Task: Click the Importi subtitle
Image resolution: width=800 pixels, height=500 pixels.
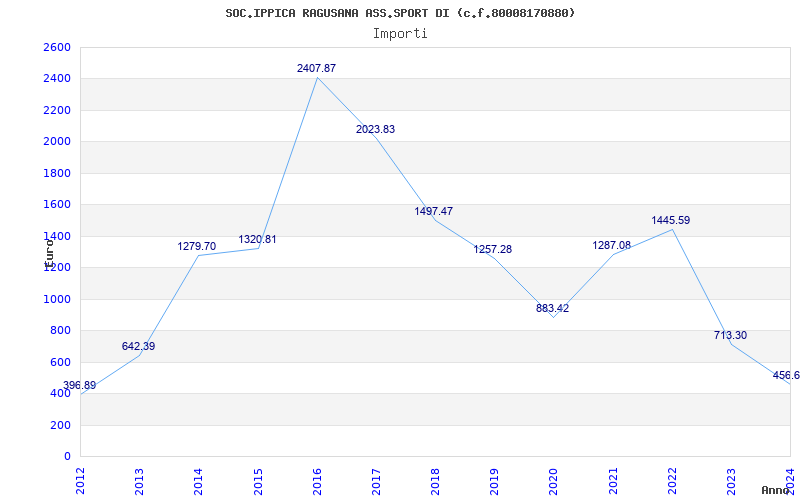Action: click(400, 34)
